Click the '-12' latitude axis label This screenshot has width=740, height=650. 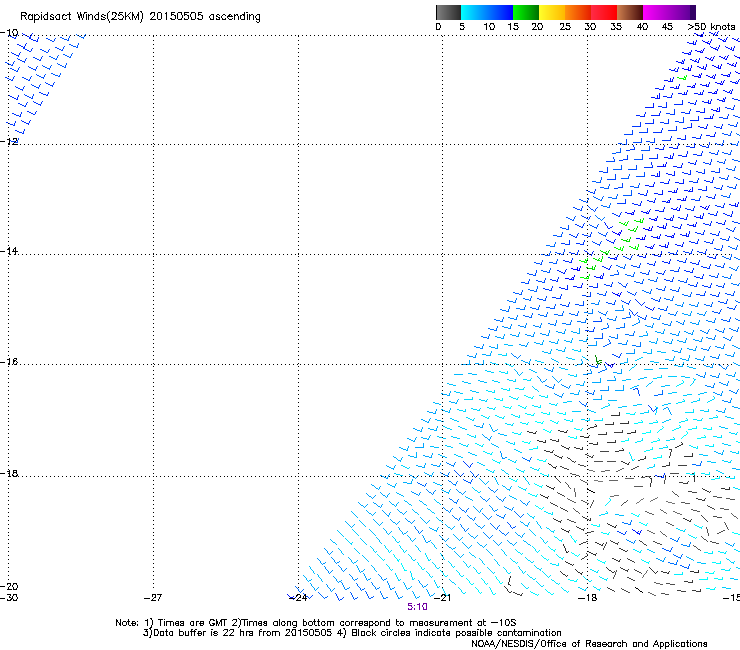(9, 141)
